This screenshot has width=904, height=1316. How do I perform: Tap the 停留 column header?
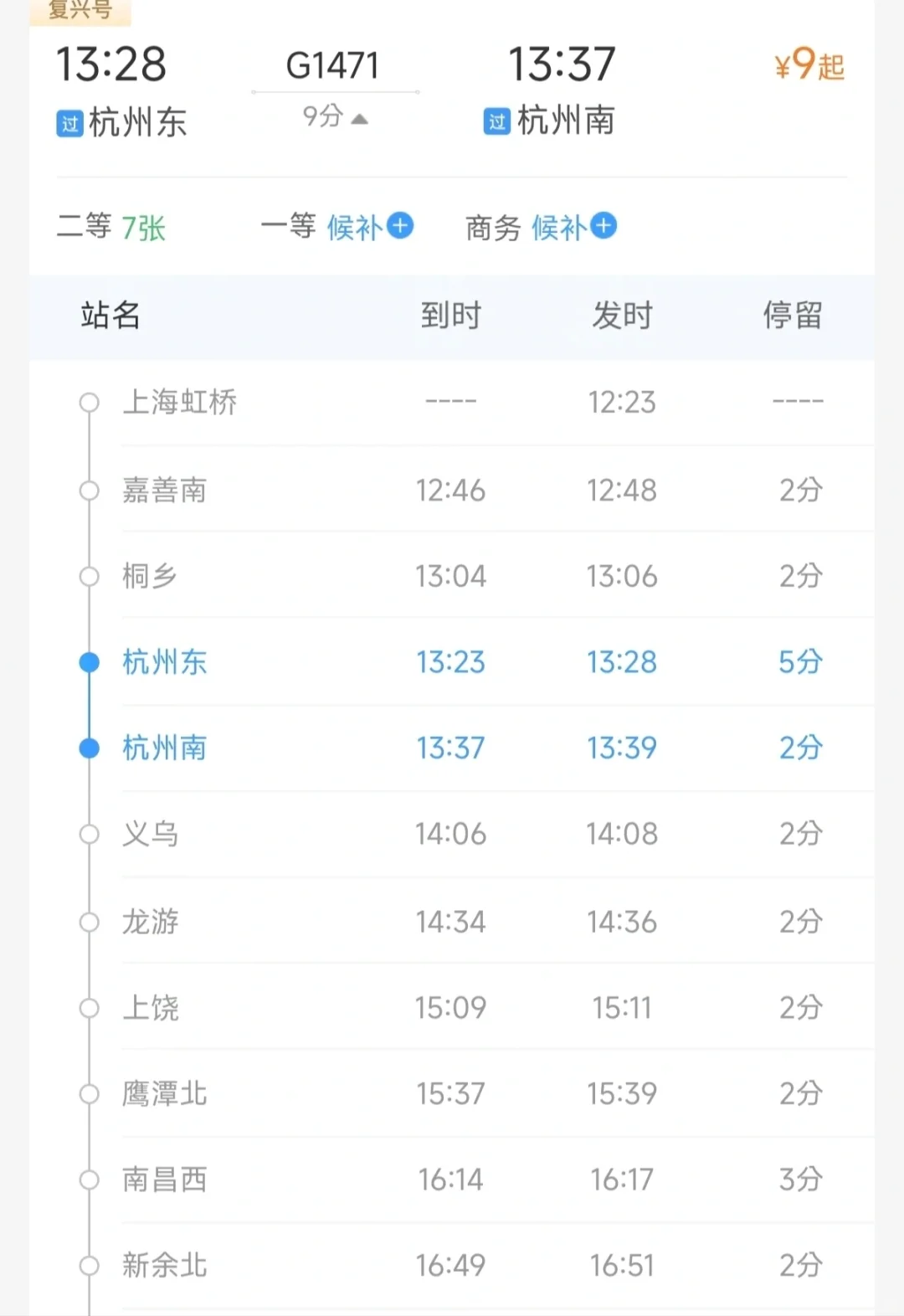(x=793, y=316)
